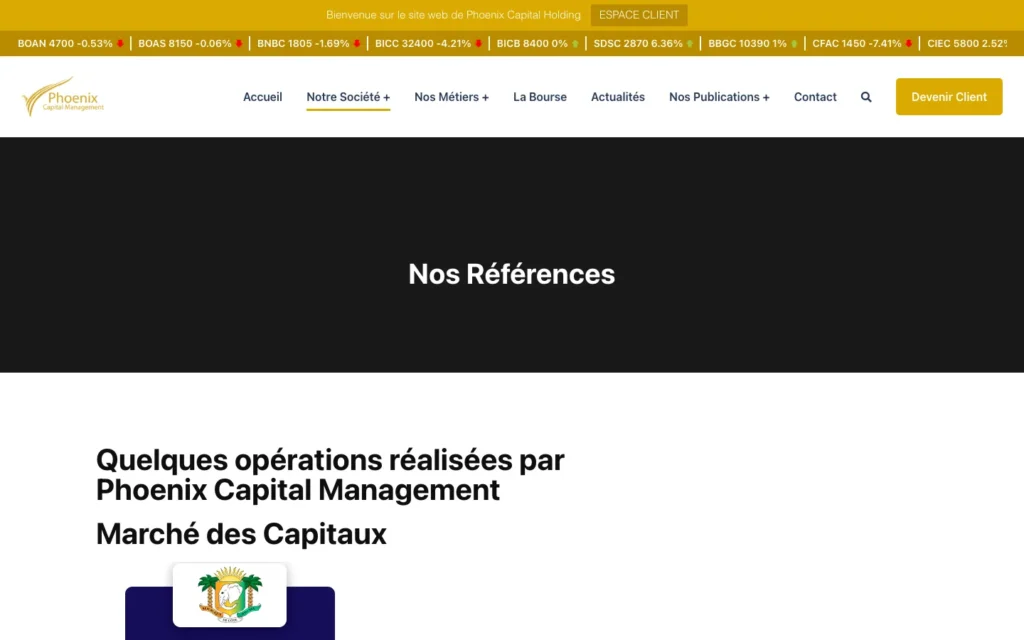Go to the Accueil page
Screen dimensions: 1024x640
[263, 97]
